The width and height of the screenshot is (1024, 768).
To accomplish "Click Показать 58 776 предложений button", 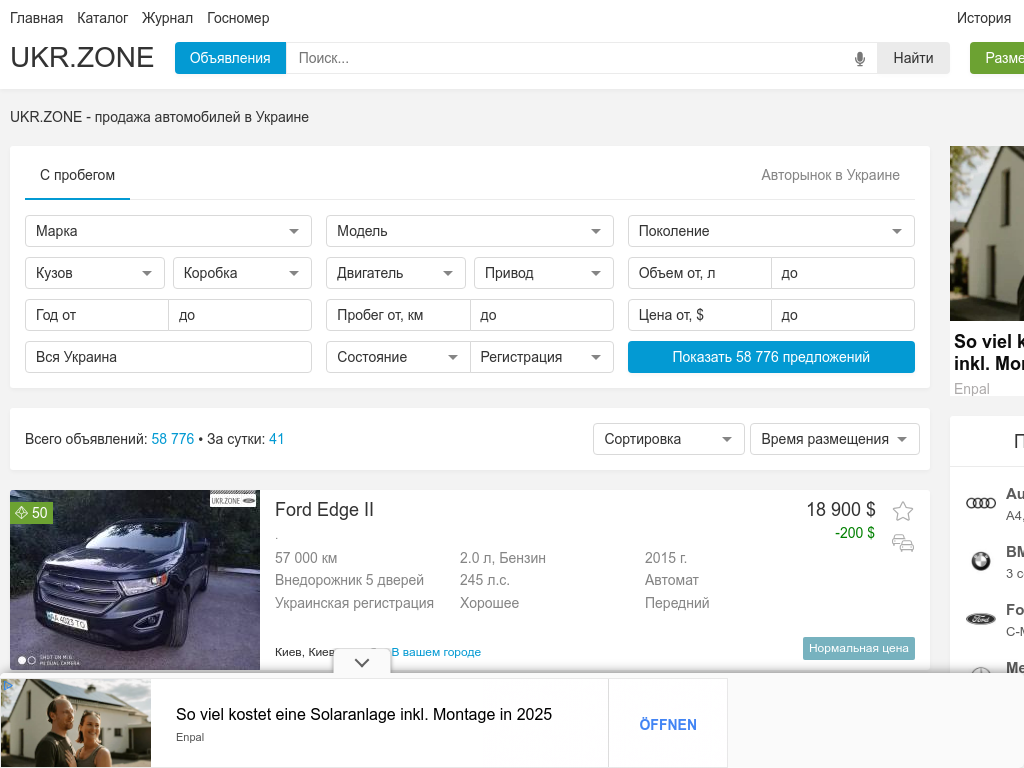I will 771,357.
